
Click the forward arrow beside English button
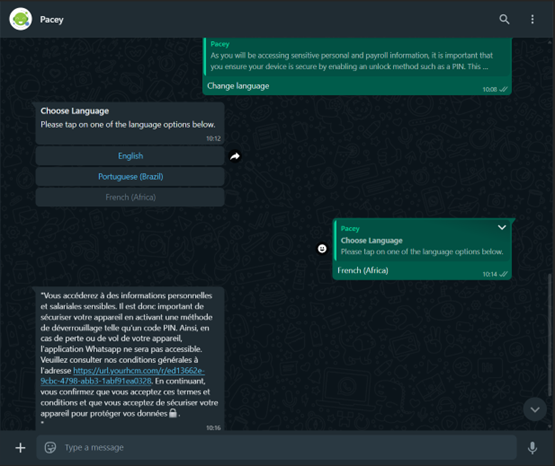tap(235, 156)
